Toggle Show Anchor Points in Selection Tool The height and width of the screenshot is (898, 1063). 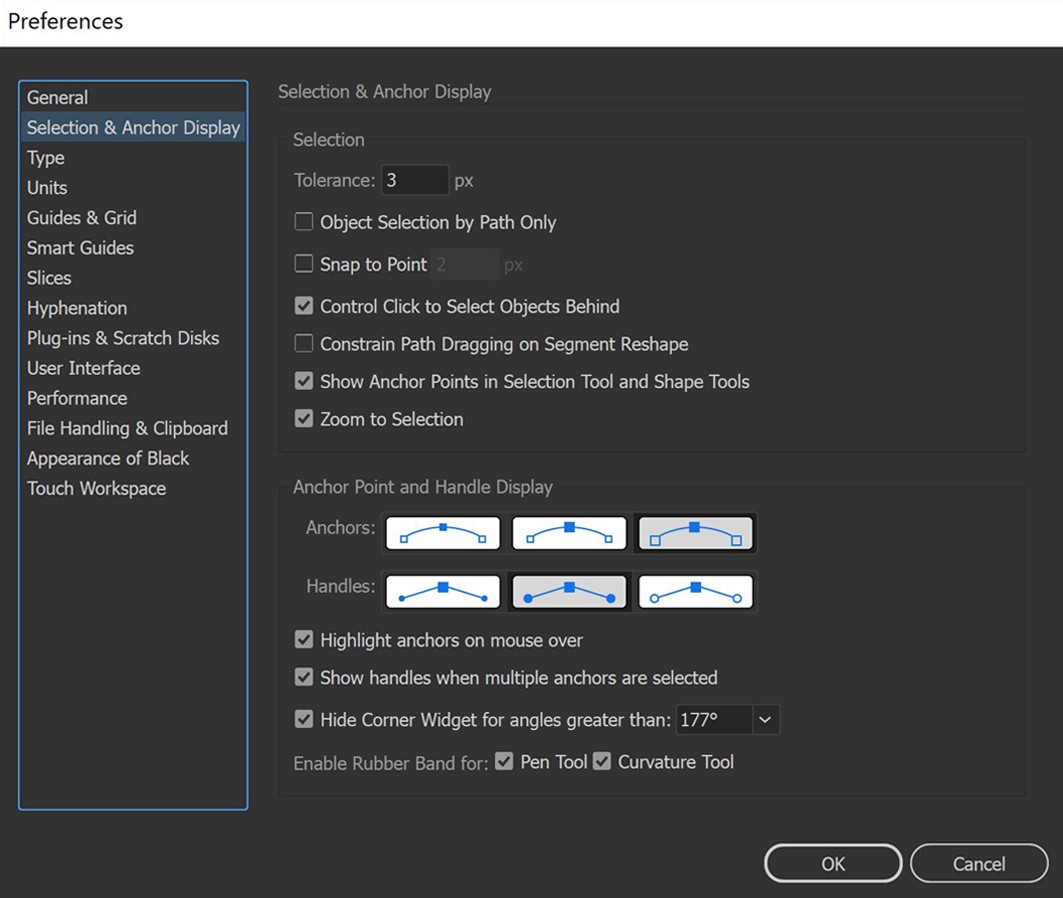(304, 382)
